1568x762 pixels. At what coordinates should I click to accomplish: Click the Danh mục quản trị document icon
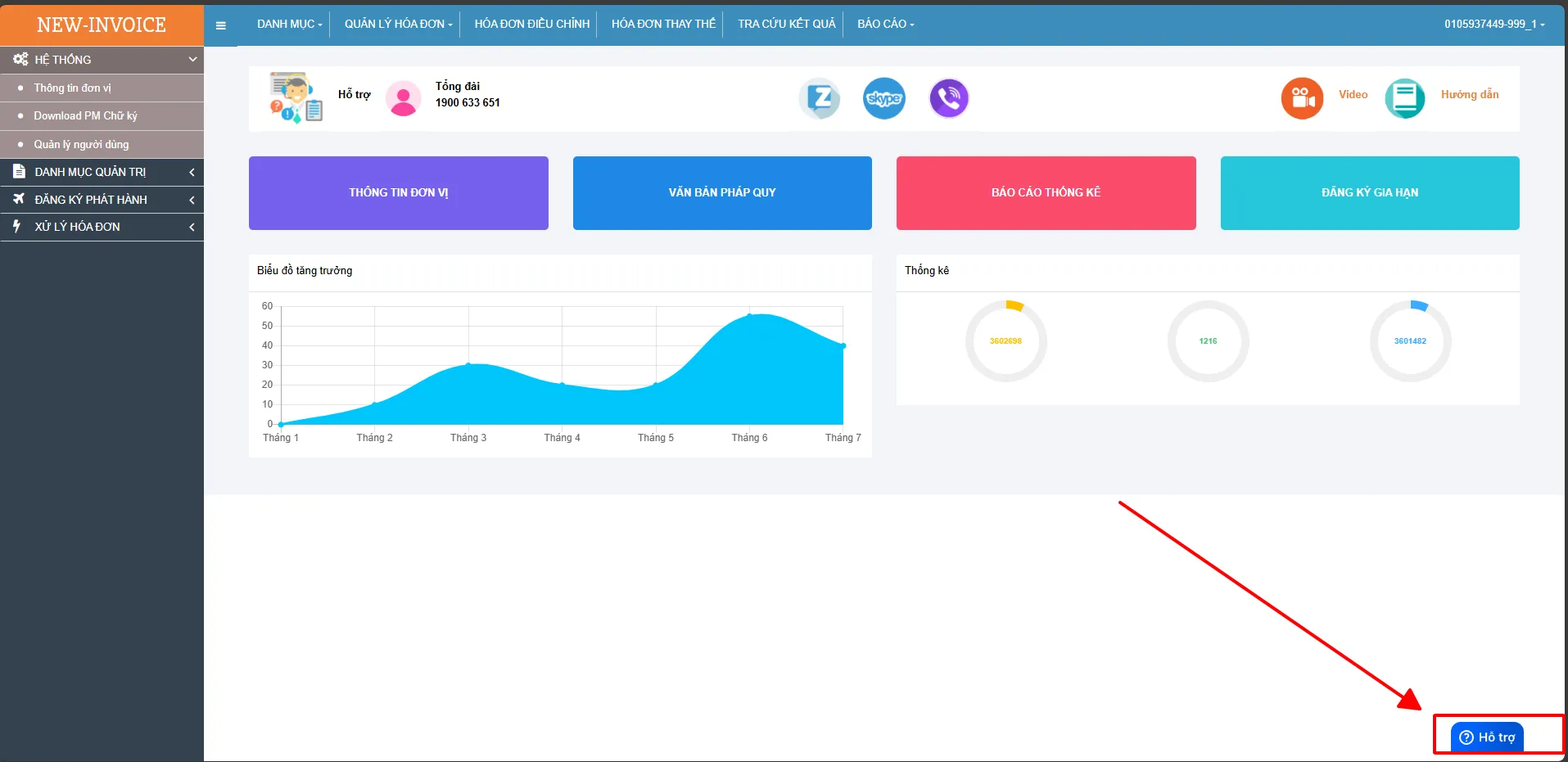click(x=20, y=171)
